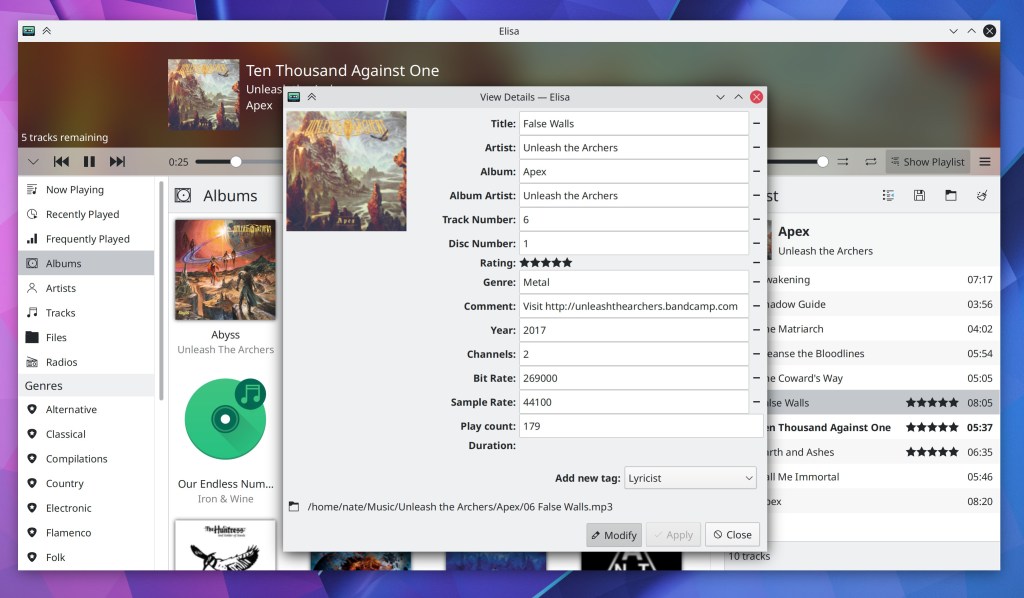This screenshot has width=1024, height=598.
Task: Click the load playlist folder icon
Action: coord(951,196)
